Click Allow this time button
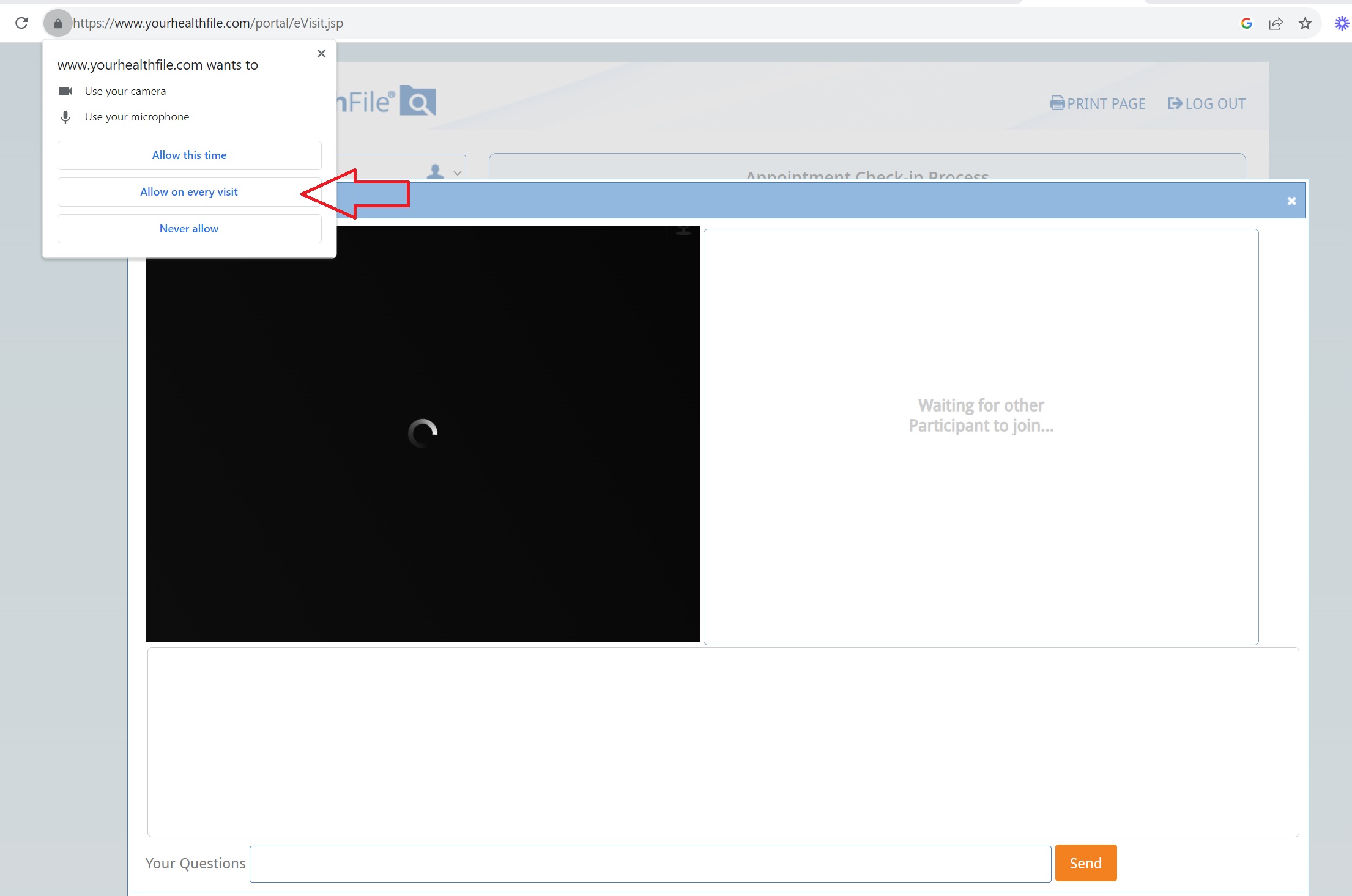This screenshot has height=896, width=1352. [x=189, y=155]
